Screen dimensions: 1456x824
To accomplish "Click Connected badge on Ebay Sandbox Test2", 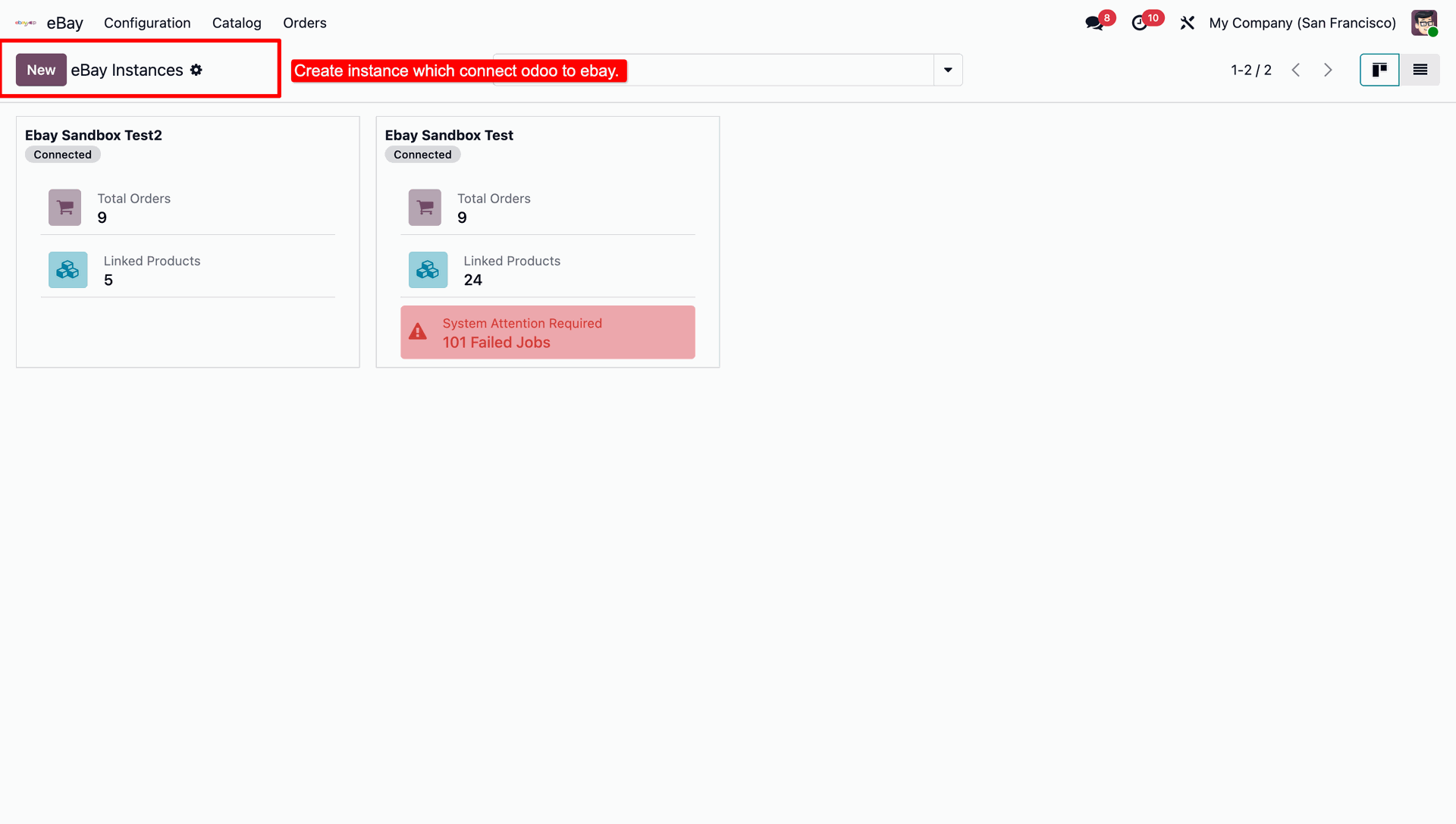I will coord(62,155).
